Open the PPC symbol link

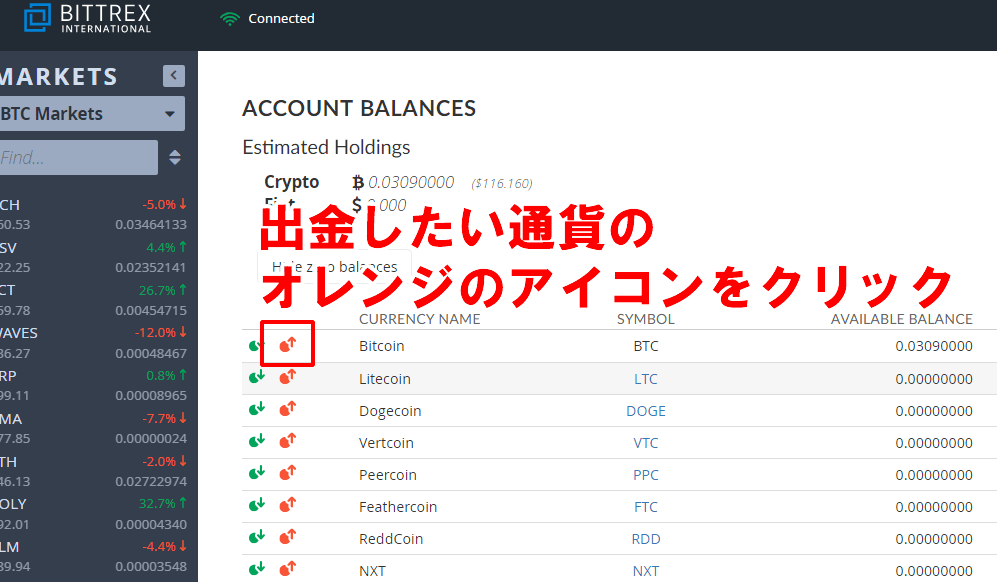click(646, 475)
